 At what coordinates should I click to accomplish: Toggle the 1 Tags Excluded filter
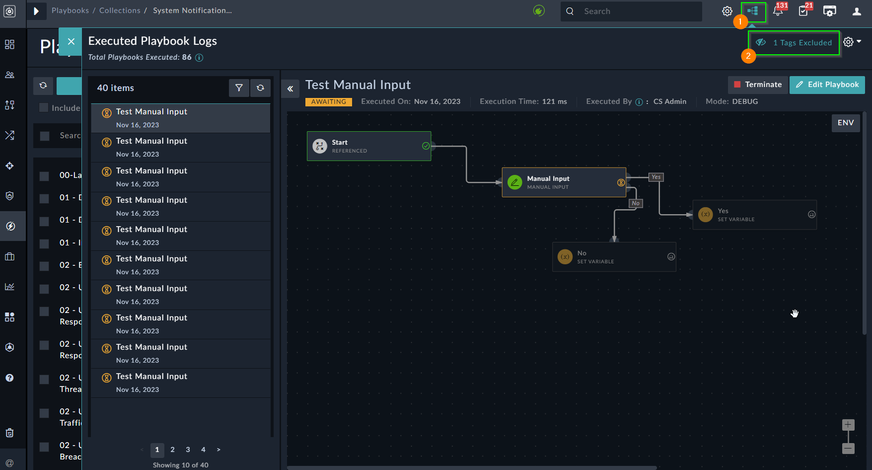pos(794,43)
